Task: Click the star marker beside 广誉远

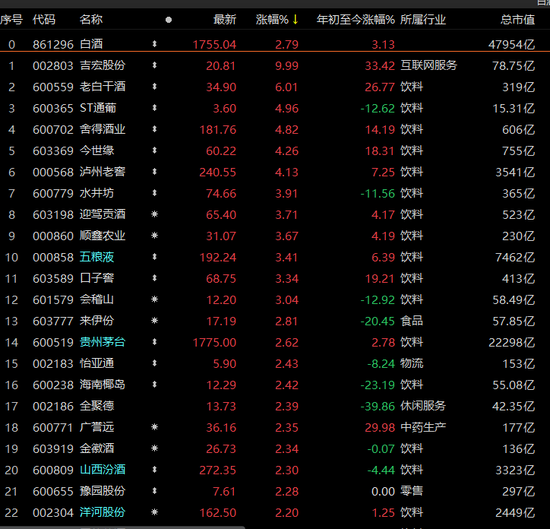Action: [x=154, y=427]
